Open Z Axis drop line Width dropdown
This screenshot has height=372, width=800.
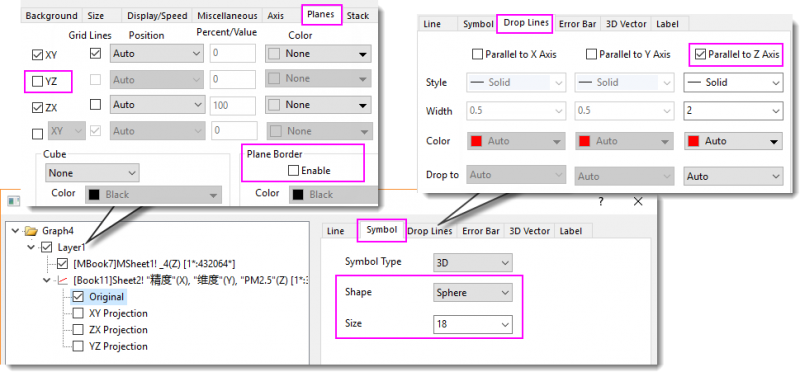coord(733,110)
